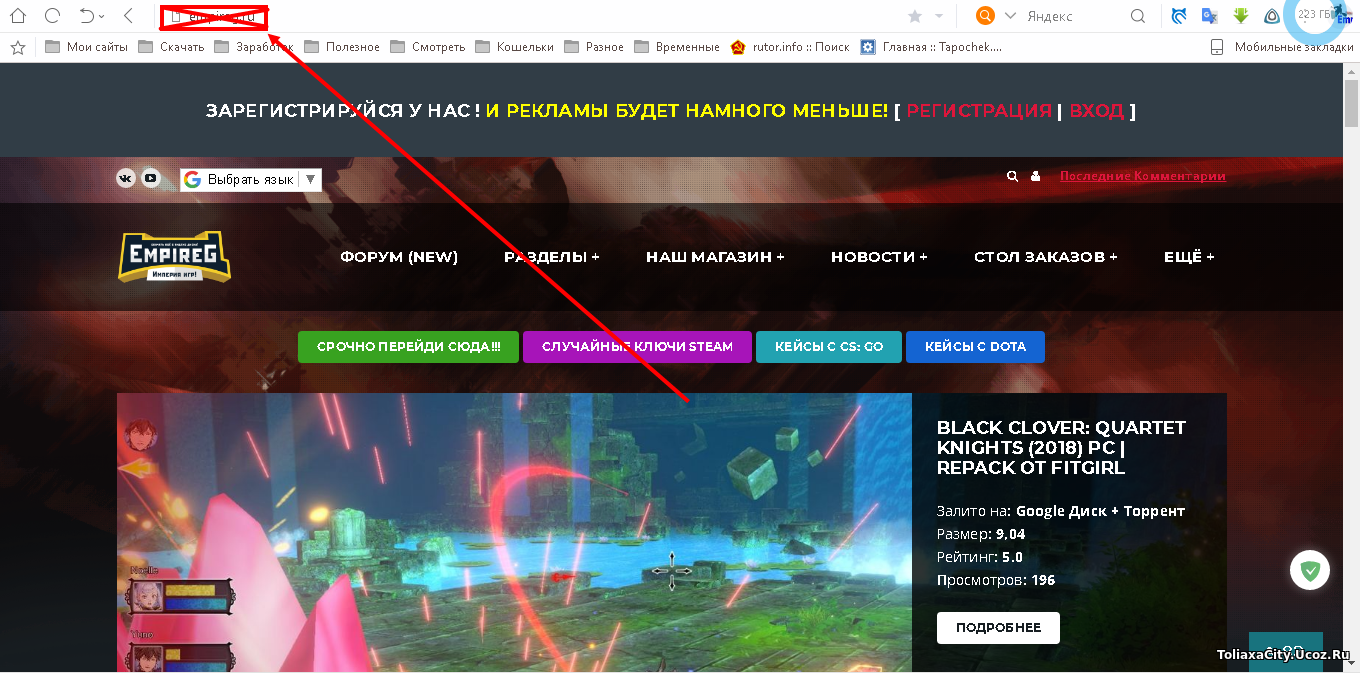The height and width of the screenshot is (673, 1360).
Task: Open the site's VK social icon
Action: 126,178
